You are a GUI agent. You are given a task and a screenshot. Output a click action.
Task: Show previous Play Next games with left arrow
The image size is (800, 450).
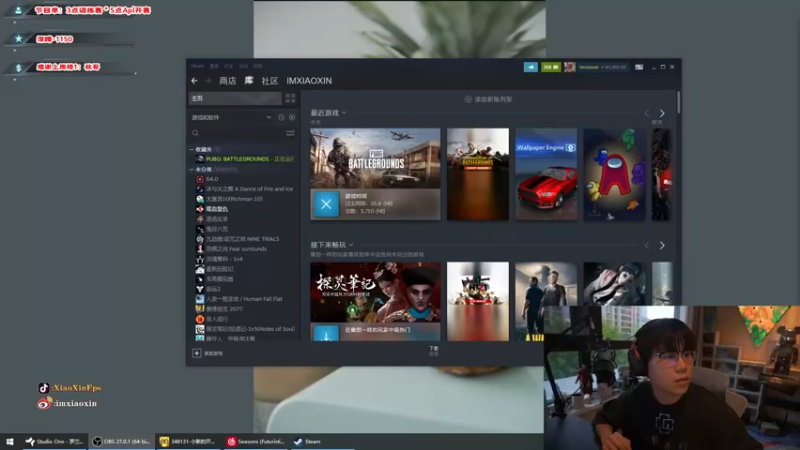click(x=647, y=245)
